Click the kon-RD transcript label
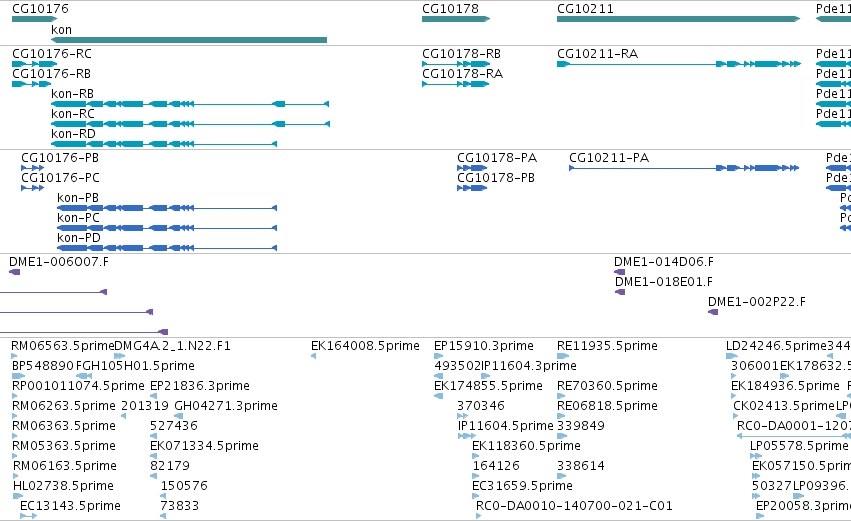The width and height of the screenshot is (851, 521). [x=73, y=134]
